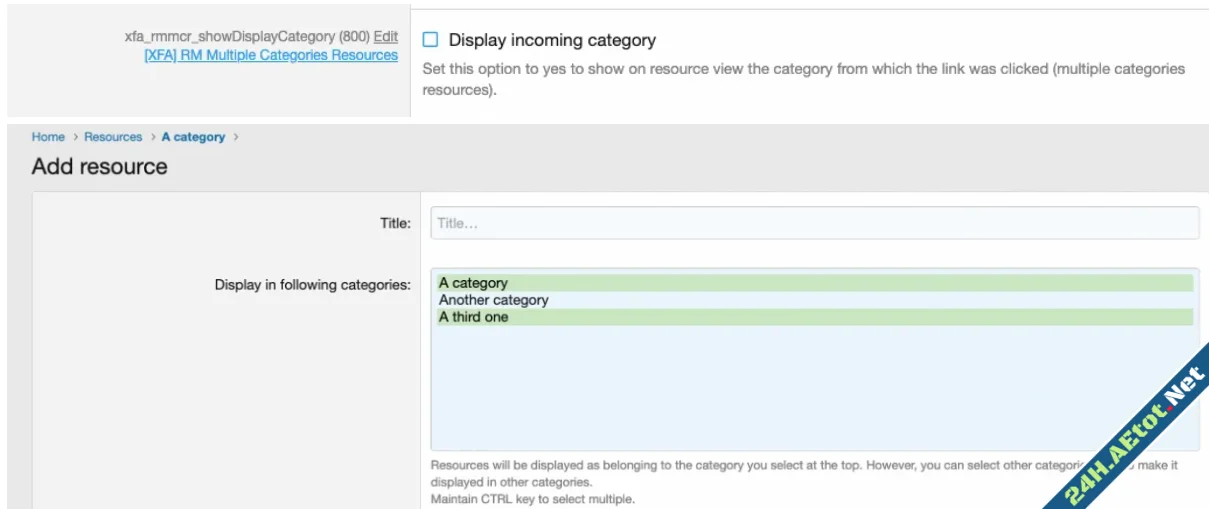Click the chevron arrow after Home breadcrumb
This screenshot has width=1209, height=509.
(74, 137)
